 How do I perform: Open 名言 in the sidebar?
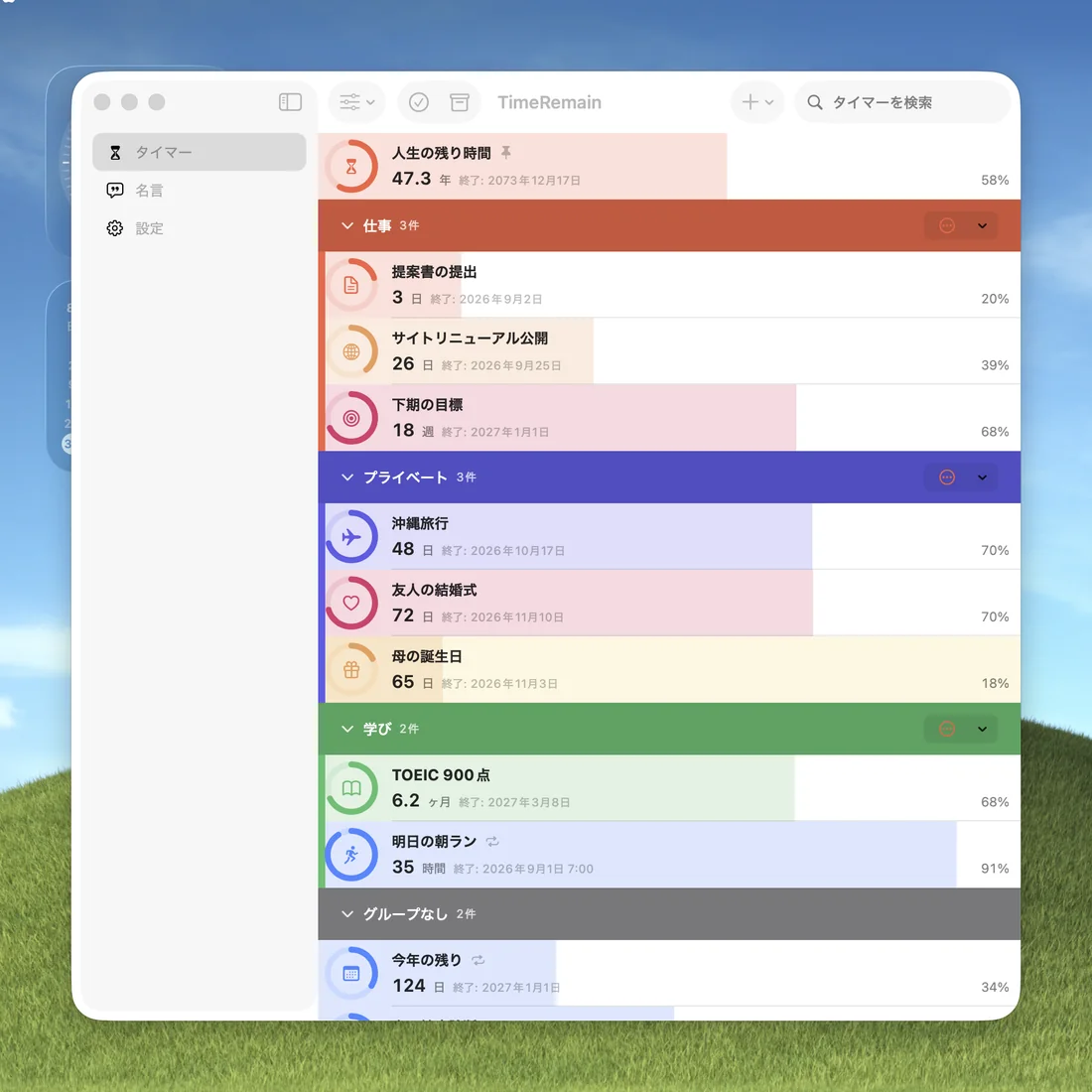pos(200,191)
